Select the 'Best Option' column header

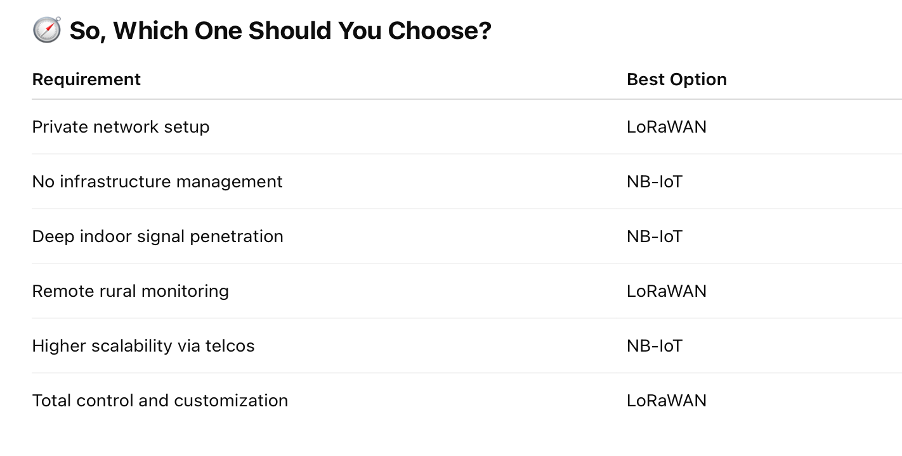[676, 79]
